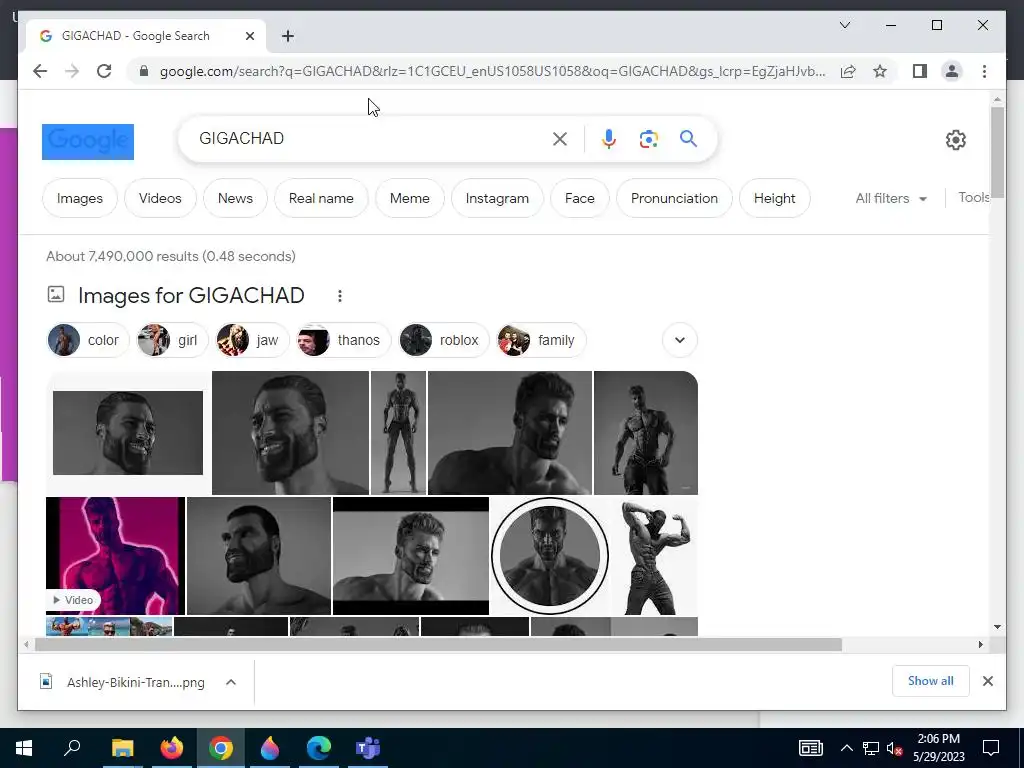Open the circular framed portrait thumbnail
Image resolution: width=1024 pixels, height=768 pixels.
(x=550, y=556)
